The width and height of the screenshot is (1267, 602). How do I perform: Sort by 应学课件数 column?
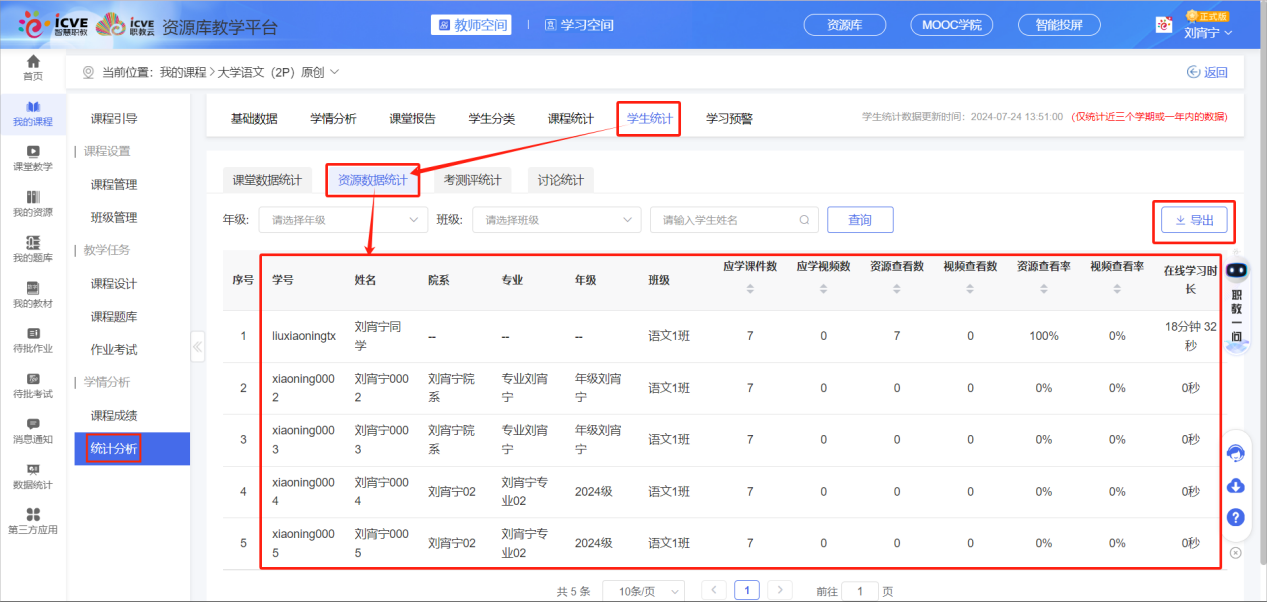750,289
